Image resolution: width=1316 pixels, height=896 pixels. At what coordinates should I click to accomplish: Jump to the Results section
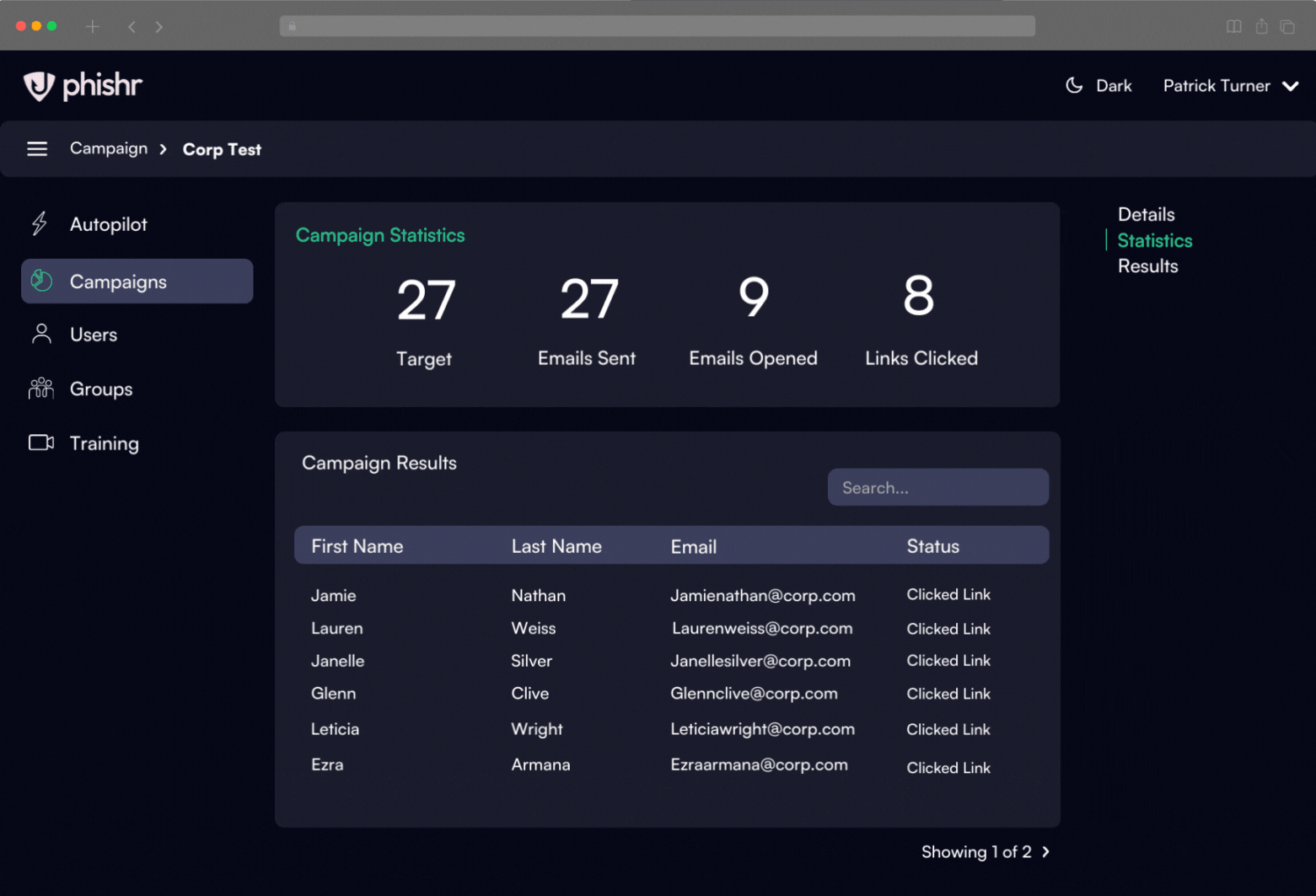(x=1147, y=266)
